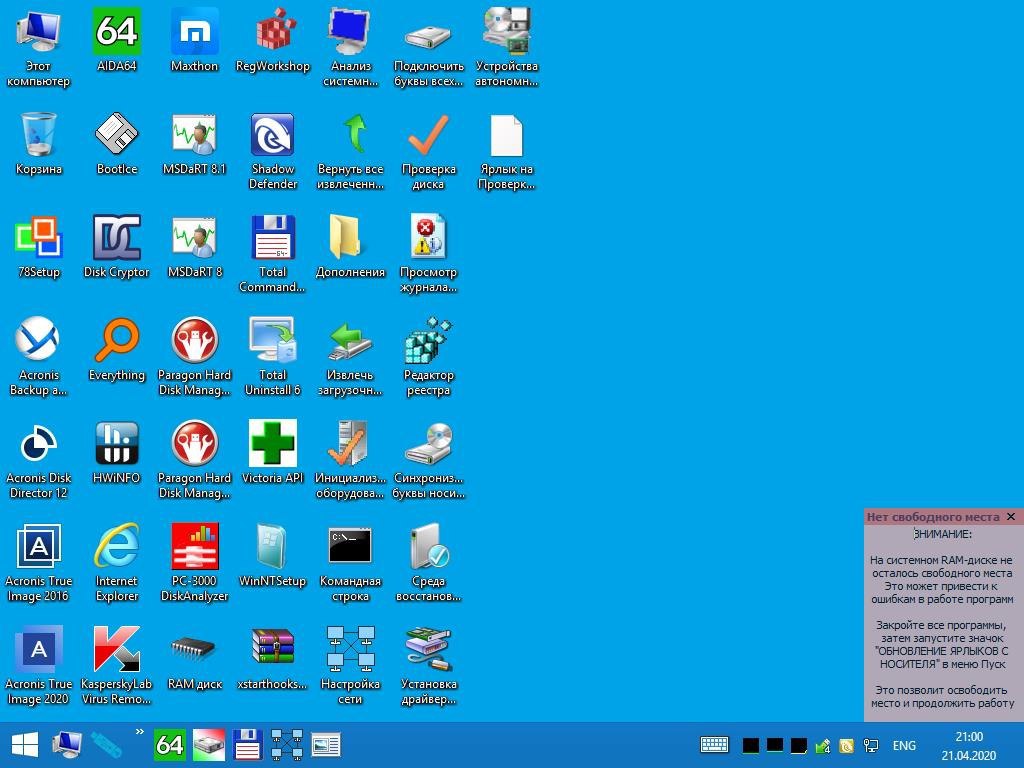The image size is (1024, 768).
Task: Open the on-screen keyboard tray icon
Action: [x=714, y=744]
